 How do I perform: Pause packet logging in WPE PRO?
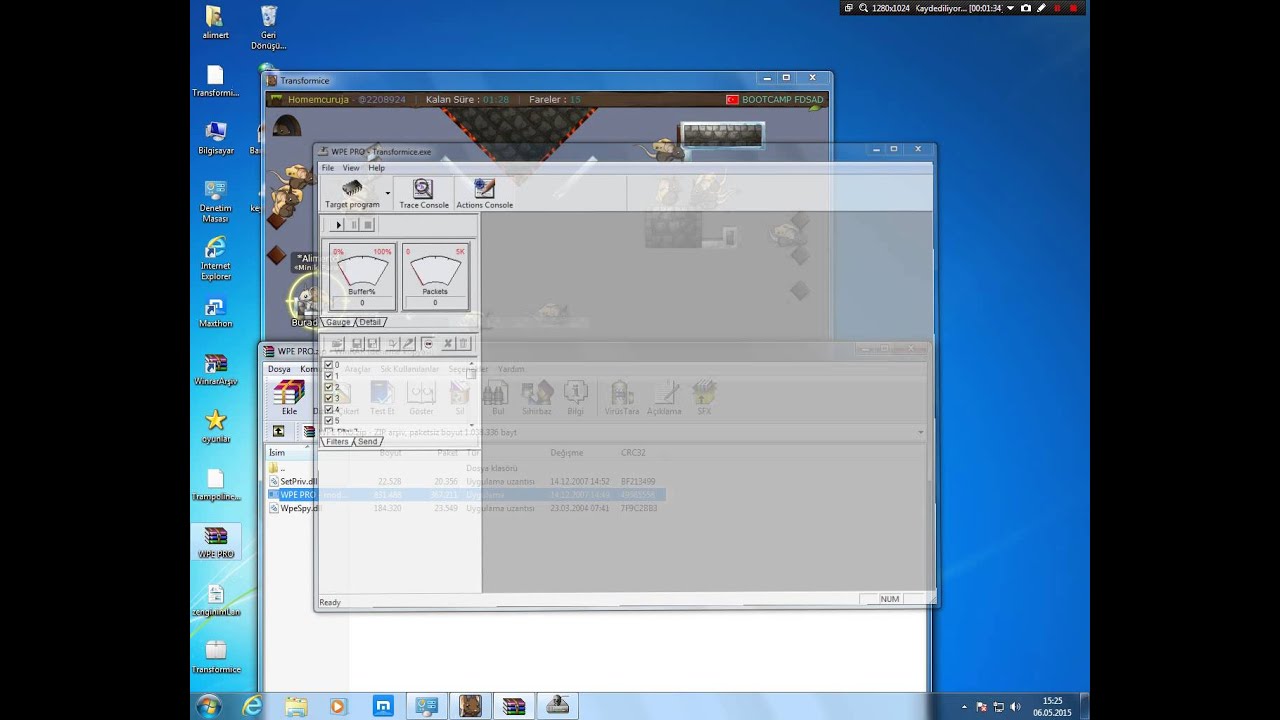[353, 225]
